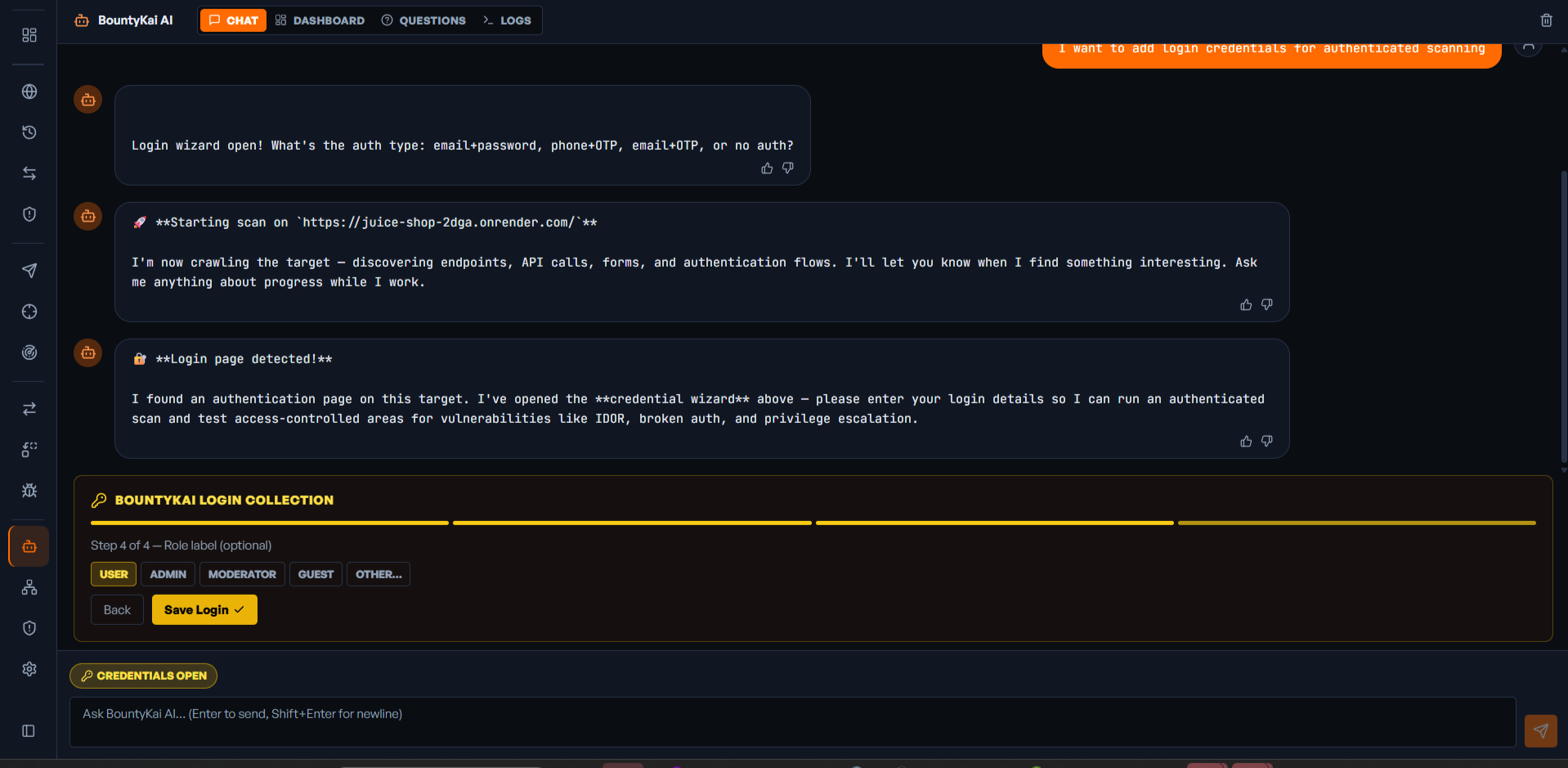Toggle the CREDENTIALS OPEN badge
Viewport: 1568px width, 768px height.
[x=143, y=676]
